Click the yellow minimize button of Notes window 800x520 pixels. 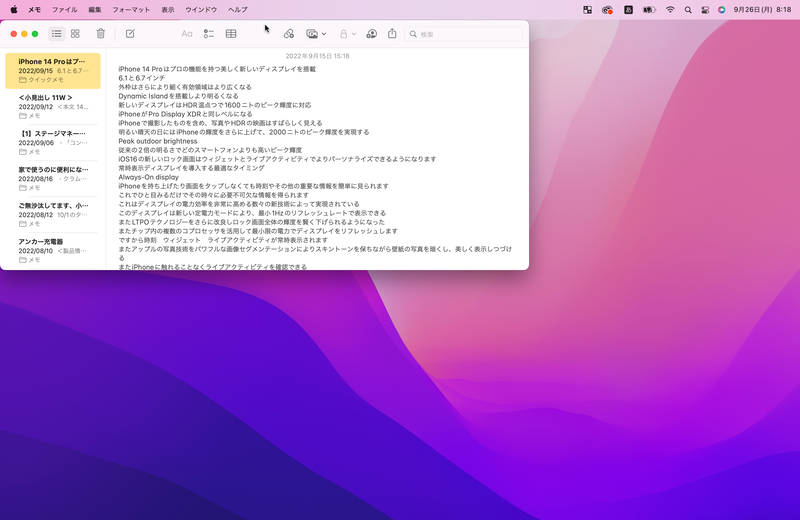24,34
